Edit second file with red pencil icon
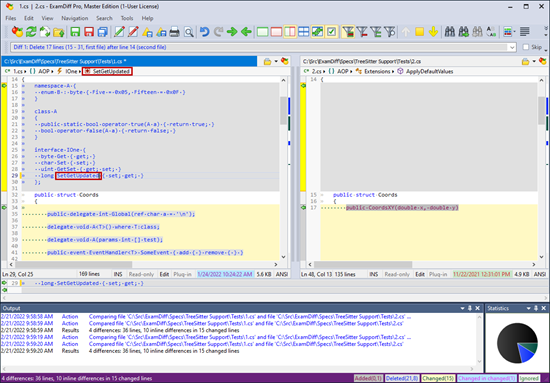Screen dimensions: 550x383 pos(133,32)
